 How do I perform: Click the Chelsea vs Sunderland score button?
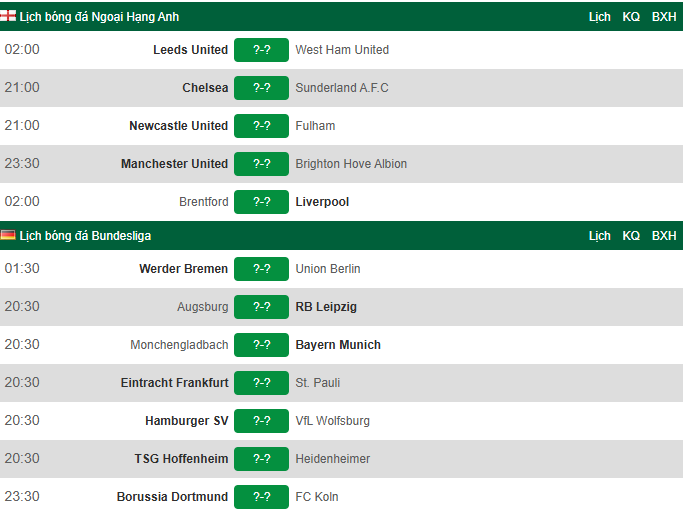261,88
